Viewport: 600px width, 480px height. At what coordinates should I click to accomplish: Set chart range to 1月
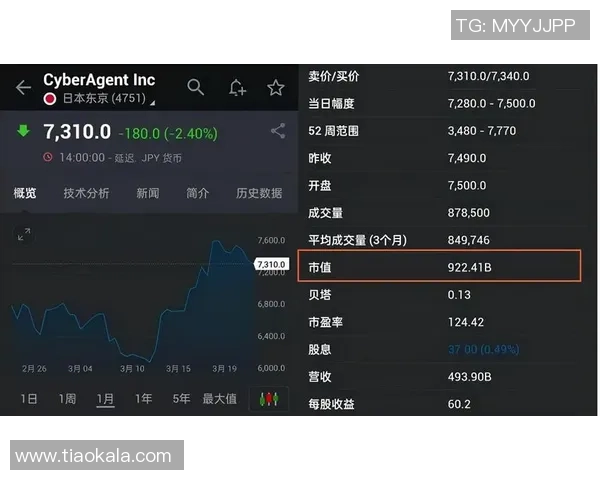pos(105,399)
